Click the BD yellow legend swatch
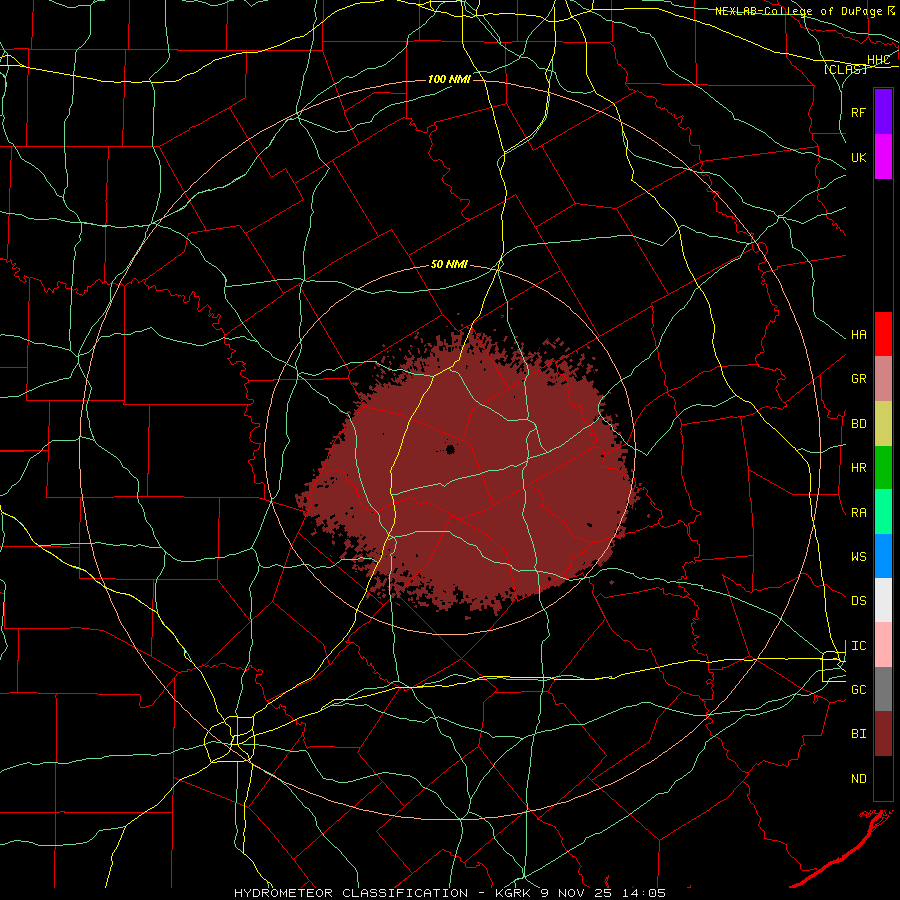The height and width of the screenshot is (900, 900). coord(883,424)
